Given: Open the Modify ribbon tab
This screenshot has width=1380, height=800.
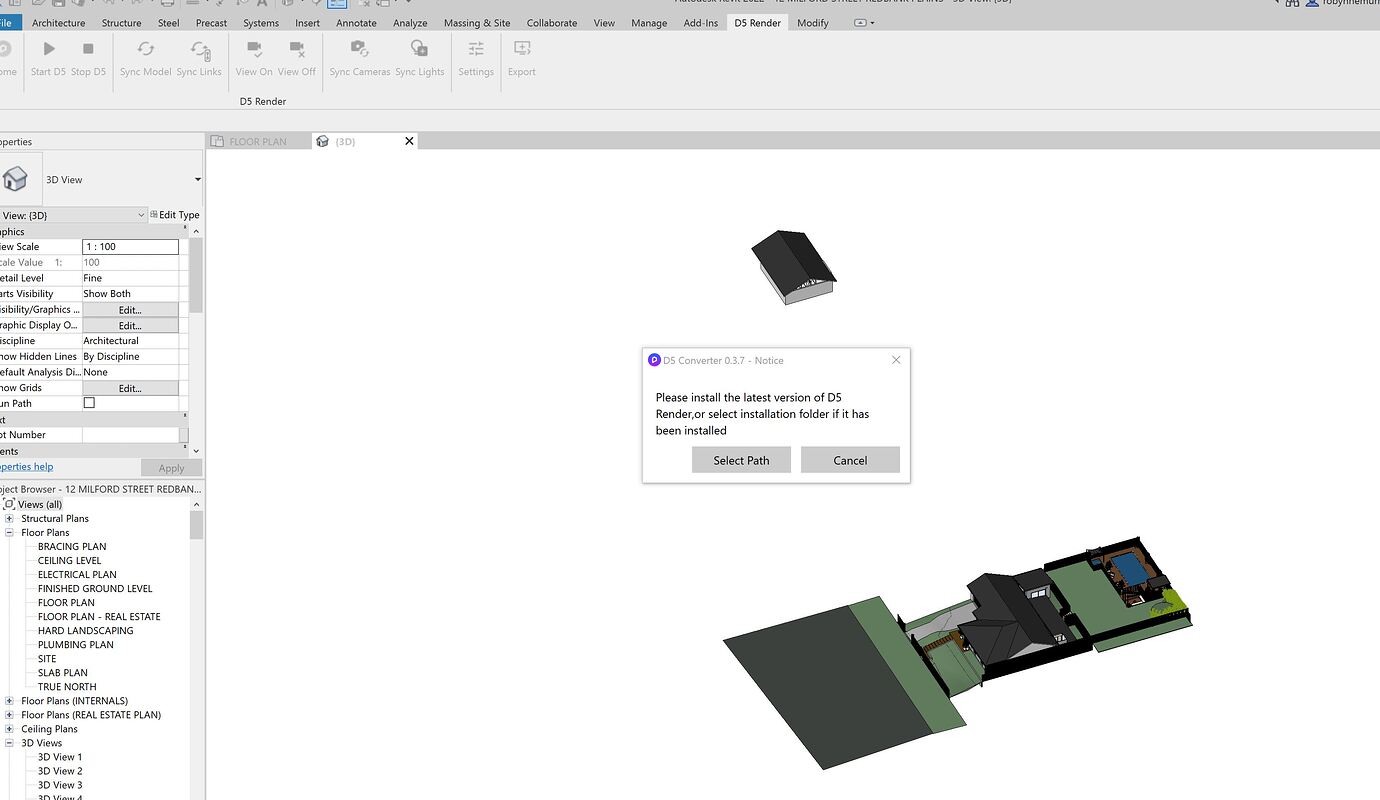Looking at the screenshot, I should [x=813, y=23].
